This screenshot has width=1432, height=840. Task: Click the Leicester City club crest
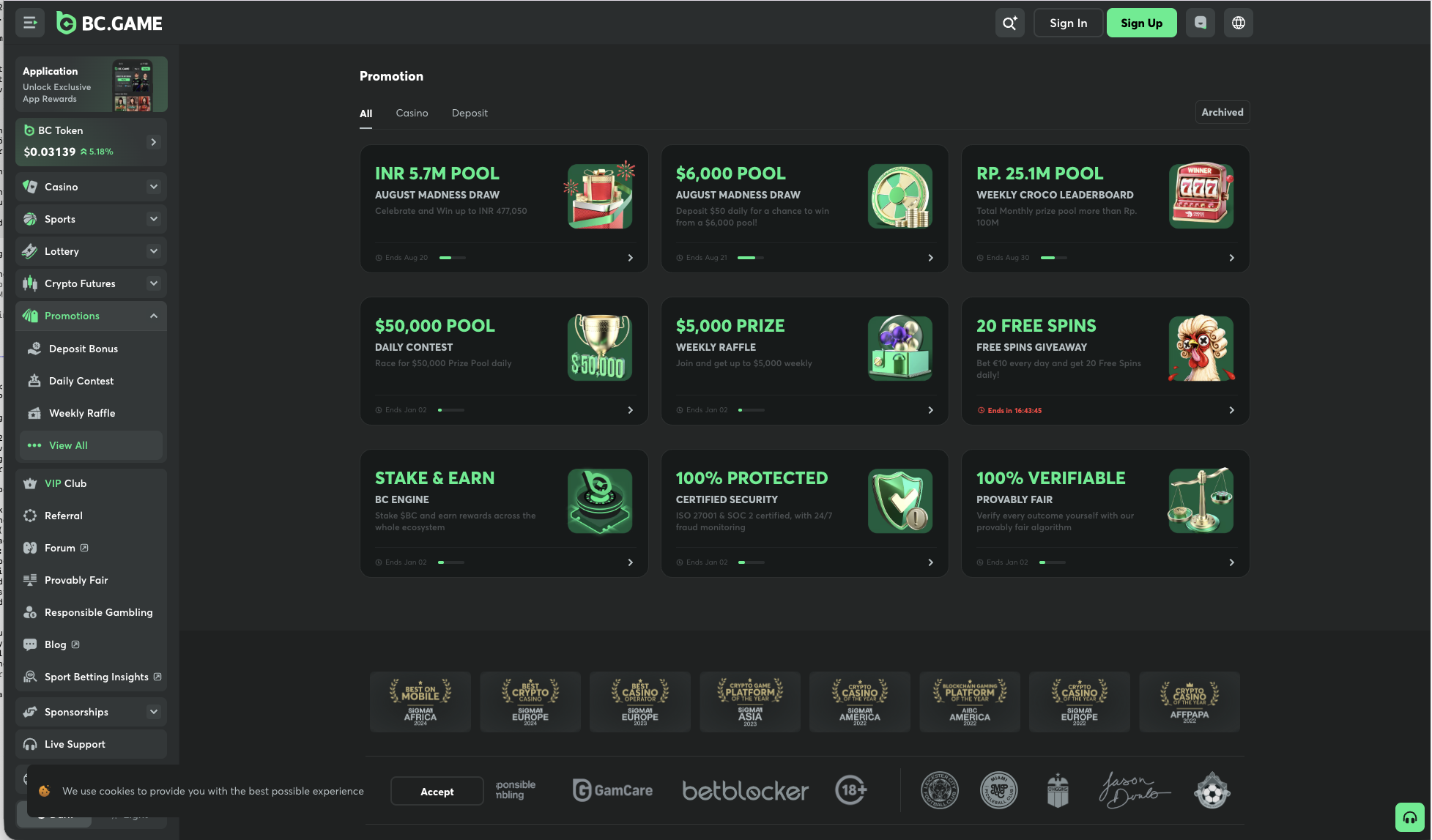click(x=939, y=791)
